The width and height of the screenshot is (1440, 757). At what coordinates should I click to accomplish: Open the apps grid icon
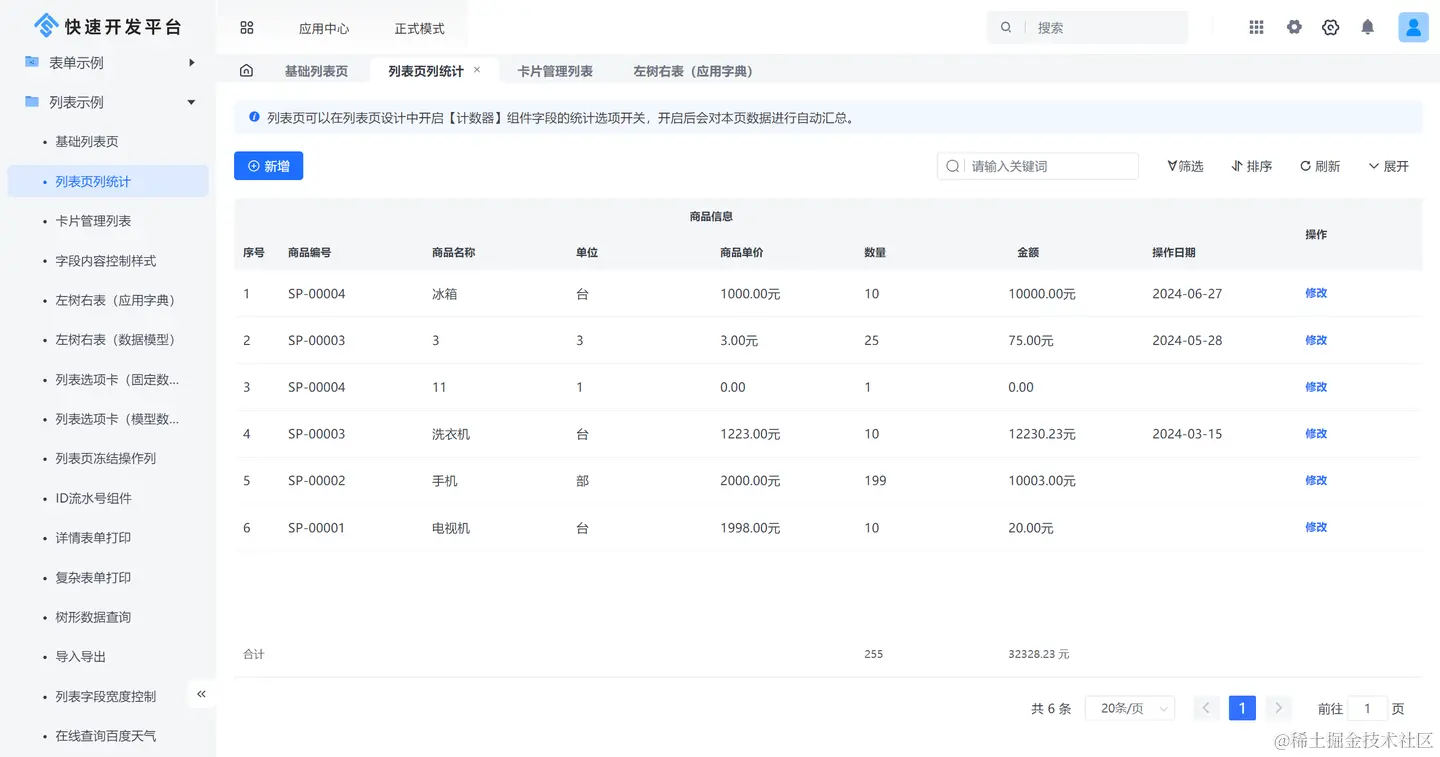(x=1257, y=28)
